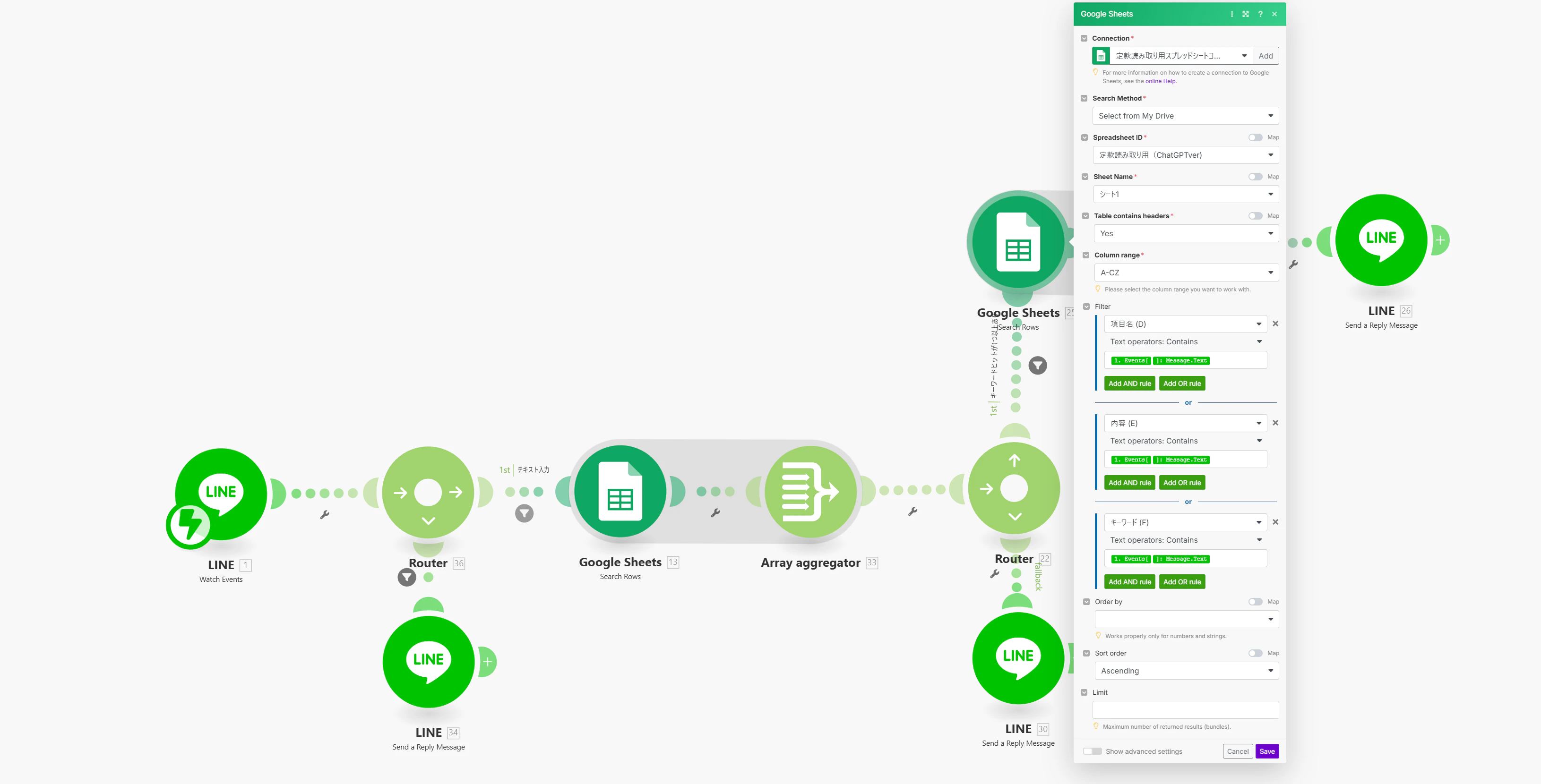Remove the 内容 (E) filter rule

[x=1275, y=423]
